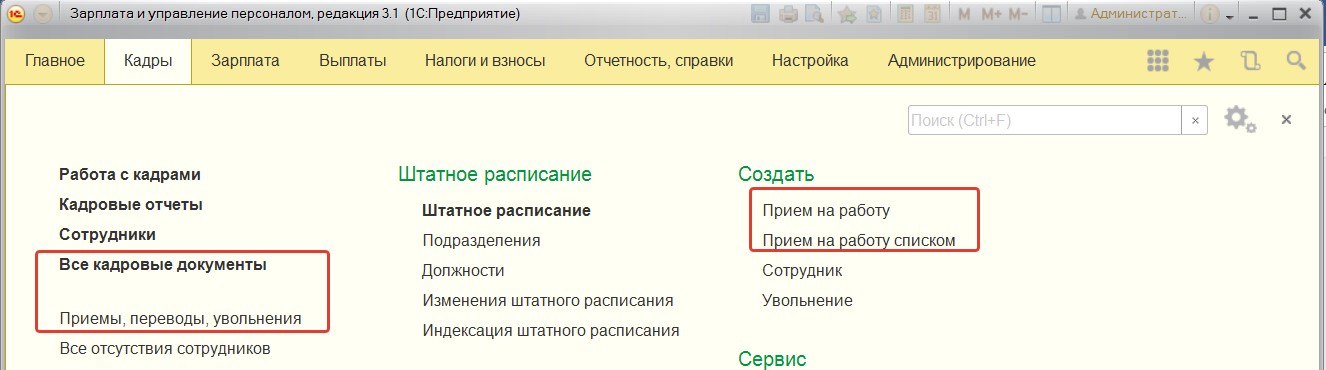Click the search magnifier in section panel

pos(1296,61)
